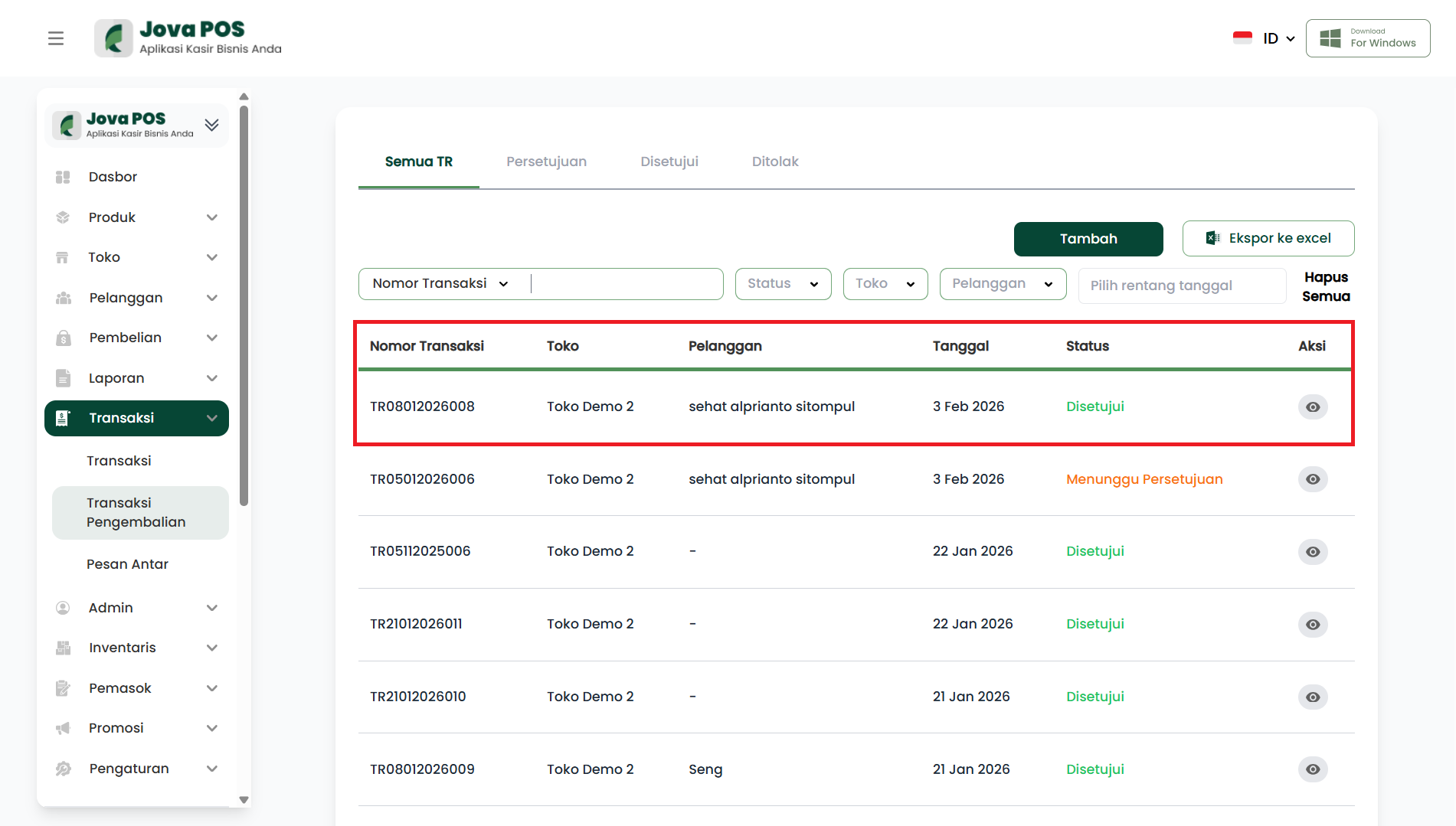Click the Jova POS logo in header
This screenshot has width=1456, height=826.
(188, 38)
